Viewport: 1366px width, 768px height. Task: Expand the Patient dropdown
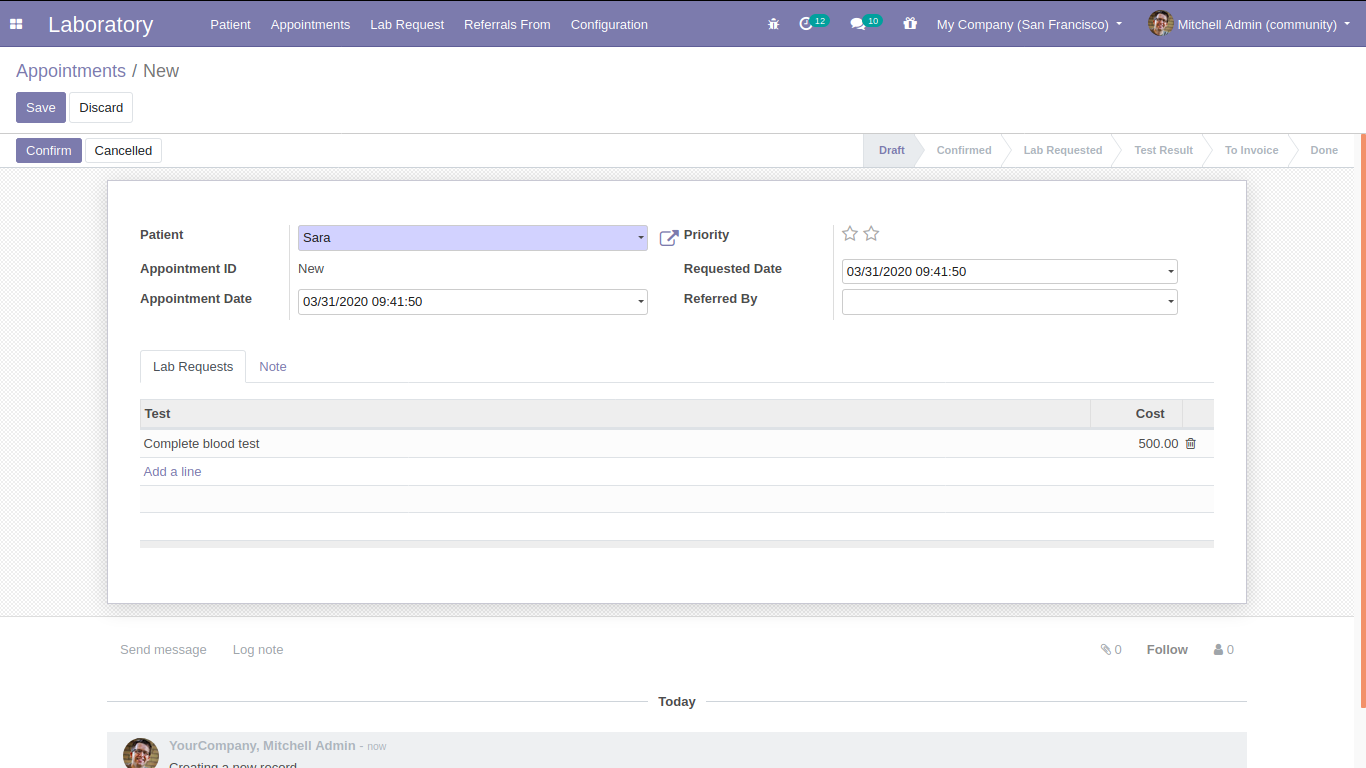640,238
